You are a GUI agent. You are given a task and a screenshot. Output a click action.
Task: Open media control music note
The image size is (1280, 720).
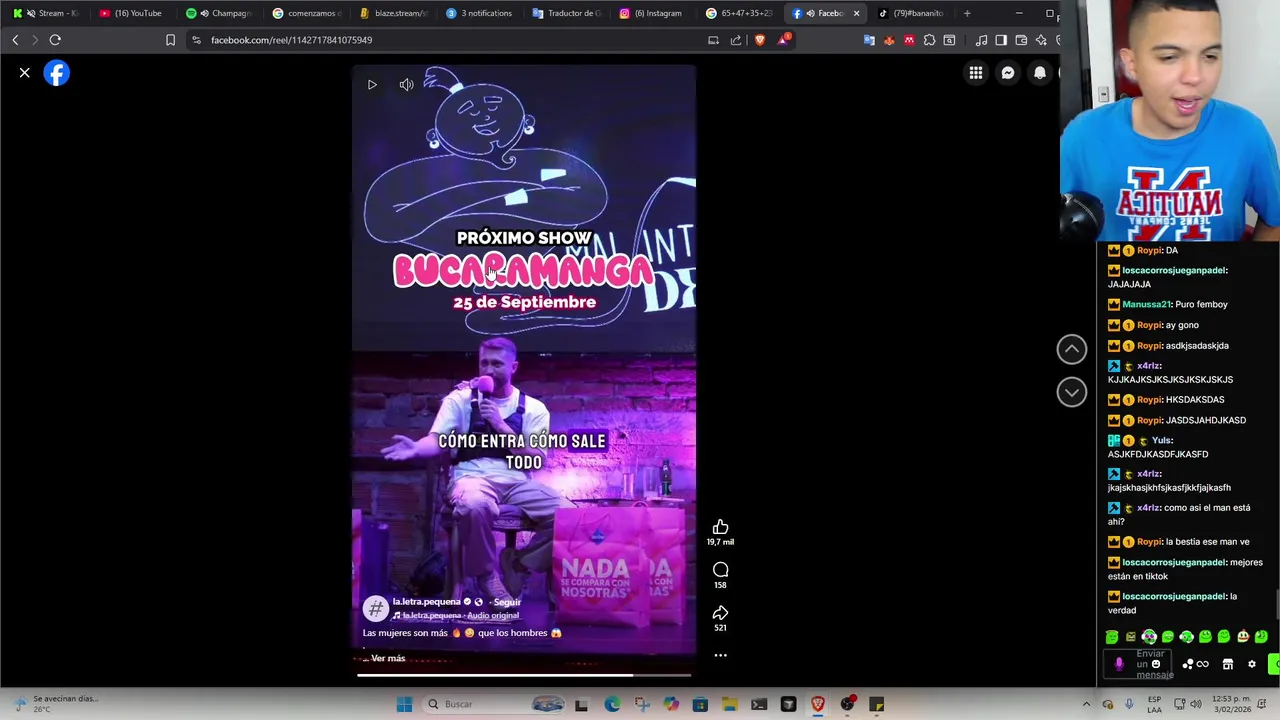pyautogui.click(x=981, y=40)
